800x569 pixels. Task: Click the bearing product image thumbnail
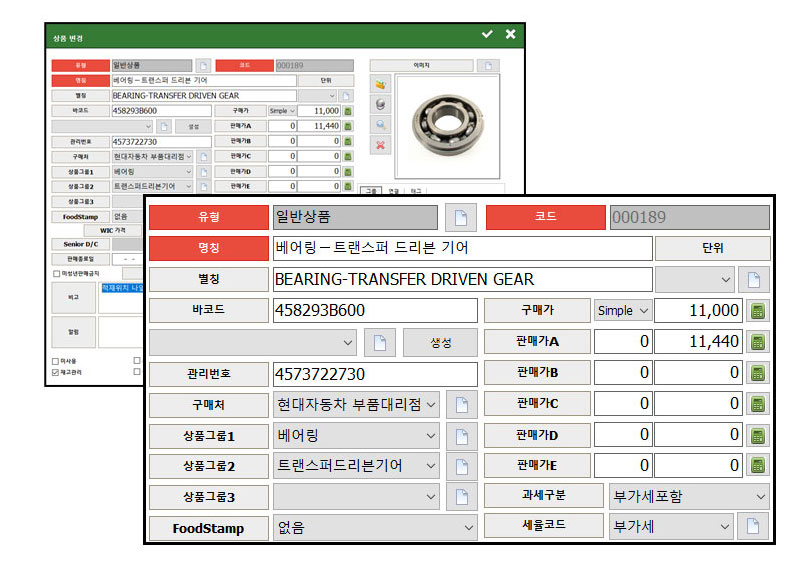(447, 126)
